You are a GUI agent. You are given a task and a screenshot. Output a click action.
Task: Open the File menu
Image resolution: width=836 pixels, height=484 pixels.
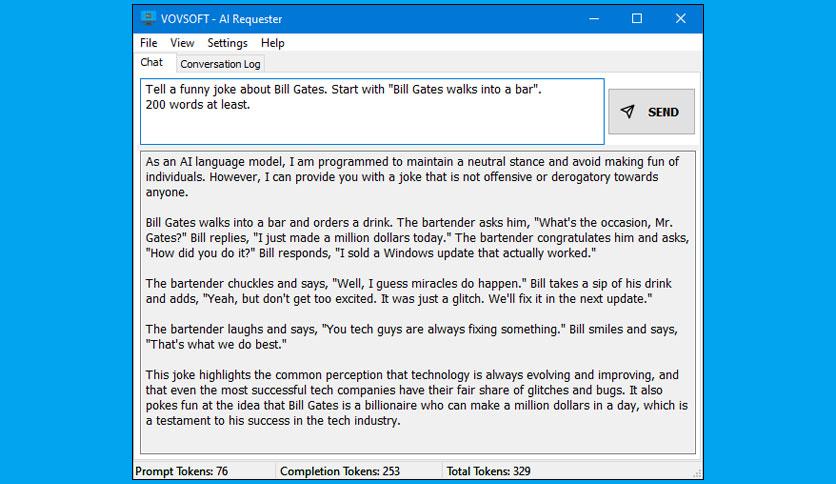pyautogui.click(x=149, y=43)
